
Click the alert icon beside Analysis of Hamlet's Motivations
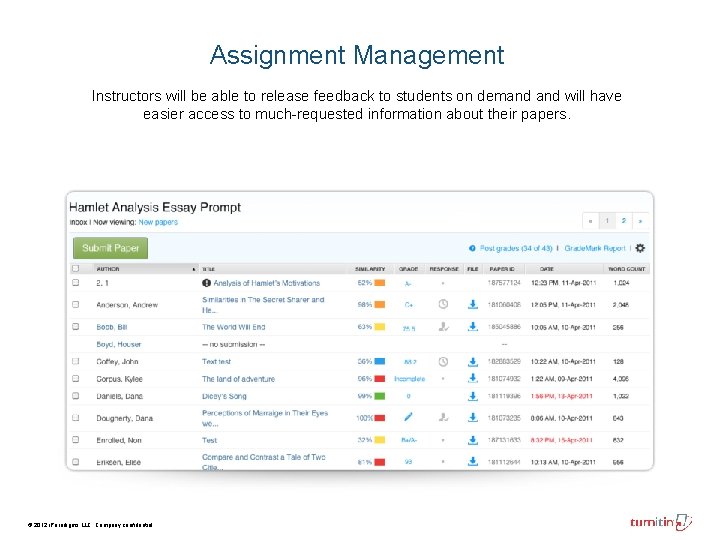coord(207,283)
